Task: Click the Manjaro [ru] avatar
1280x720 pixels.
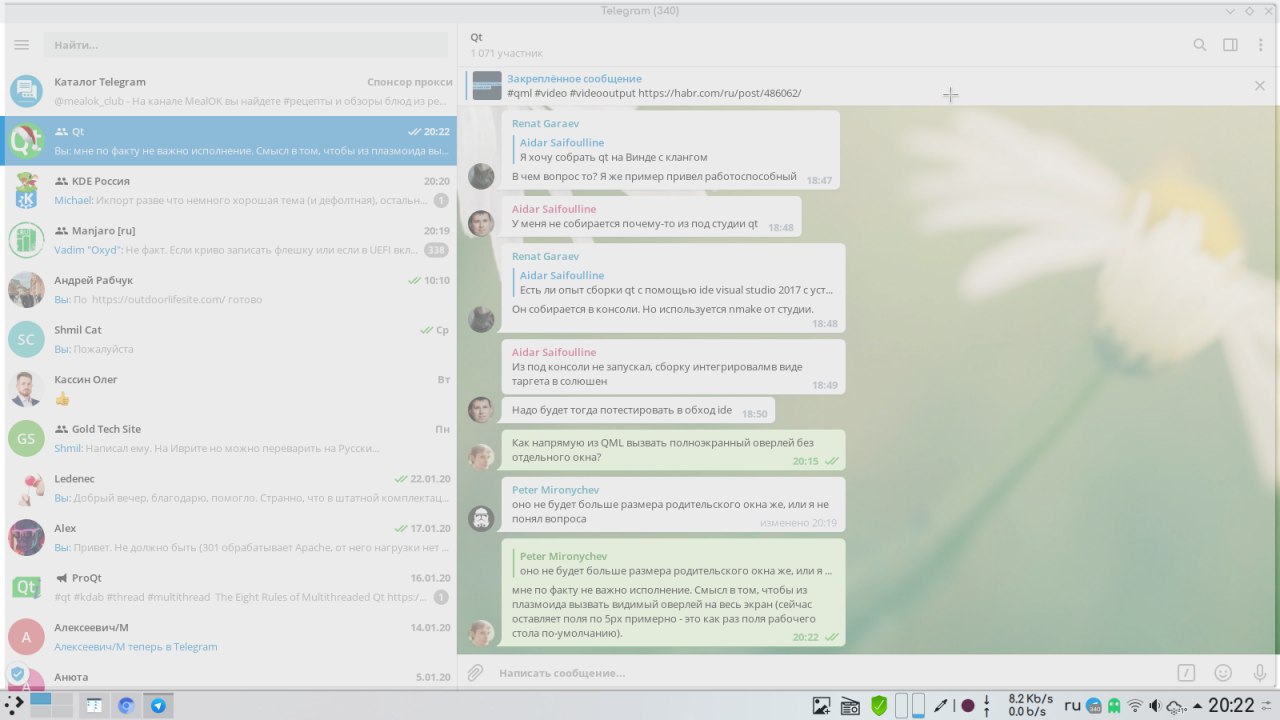Action: (26, 240)
